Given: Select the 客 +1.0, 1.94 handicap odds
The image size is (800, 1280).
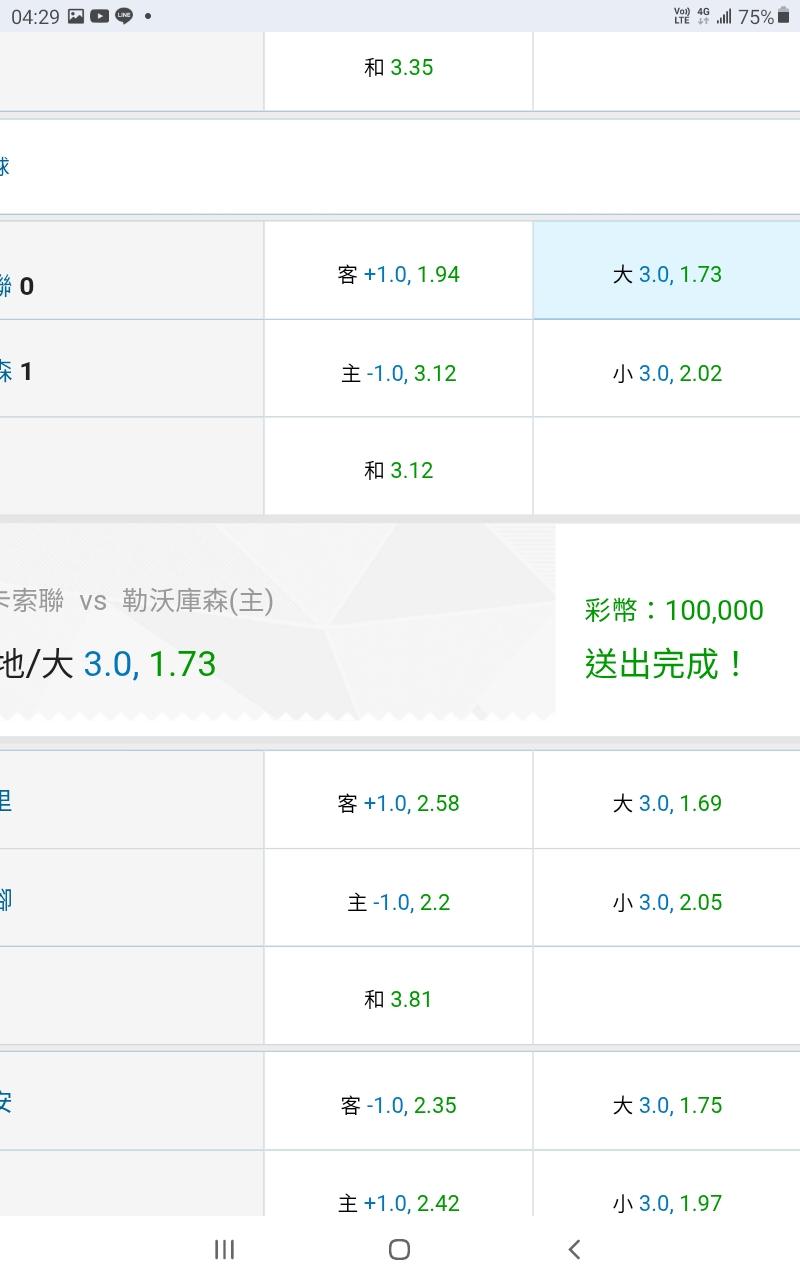Looking at the screenshot, I should [x=398, y=274].
